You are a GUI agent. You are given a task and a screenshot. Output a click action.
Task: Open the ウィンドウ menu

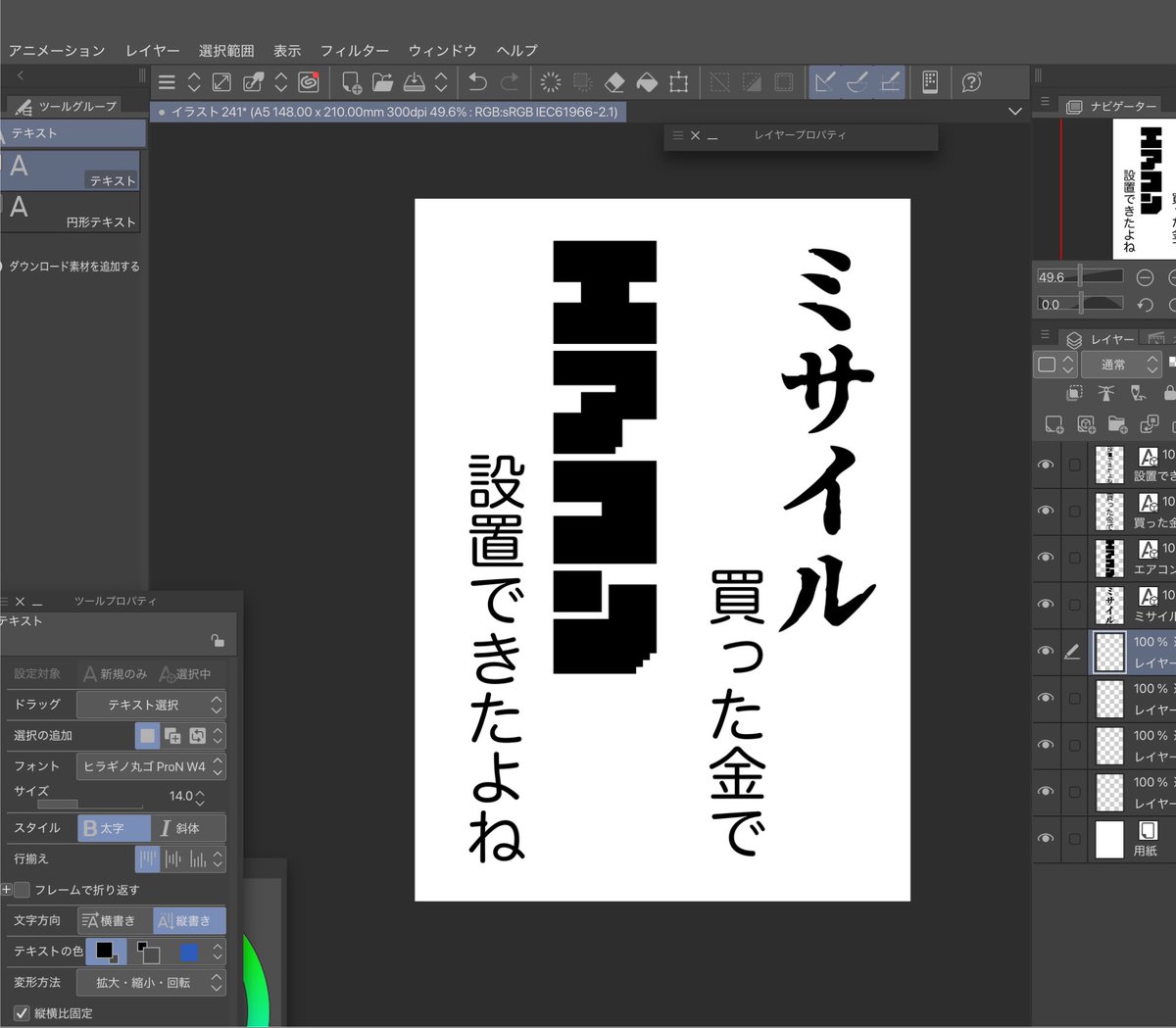click(x=443, y=50)
